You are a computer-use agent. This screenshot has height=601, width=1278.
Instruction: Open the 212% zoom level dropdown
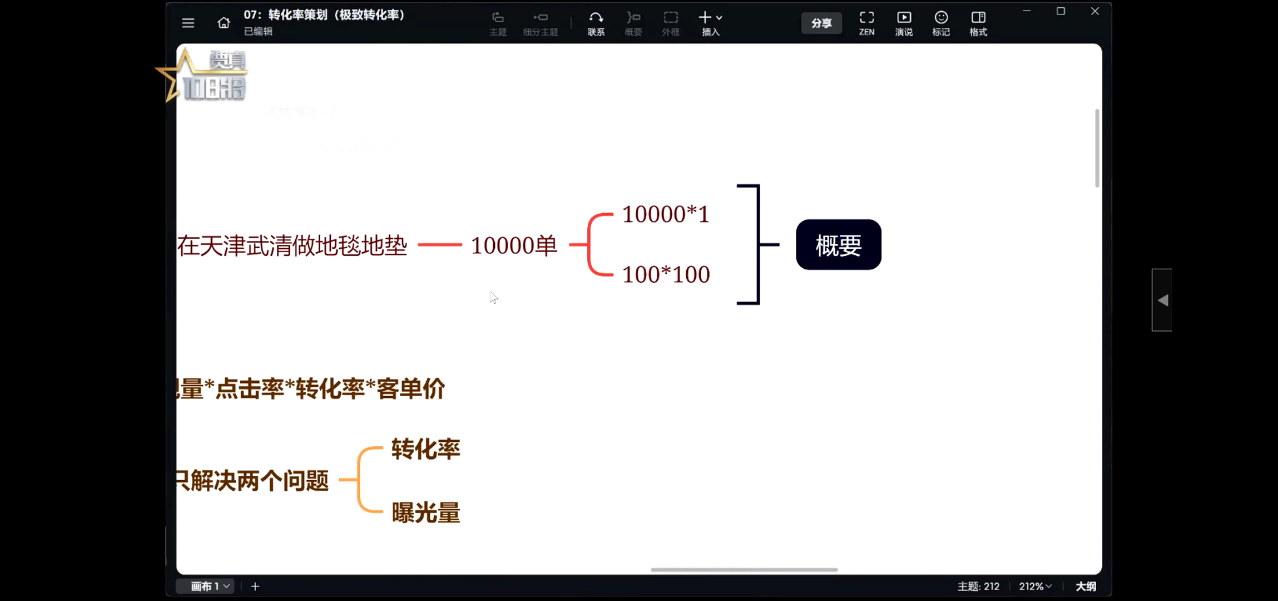point(1034,587)
